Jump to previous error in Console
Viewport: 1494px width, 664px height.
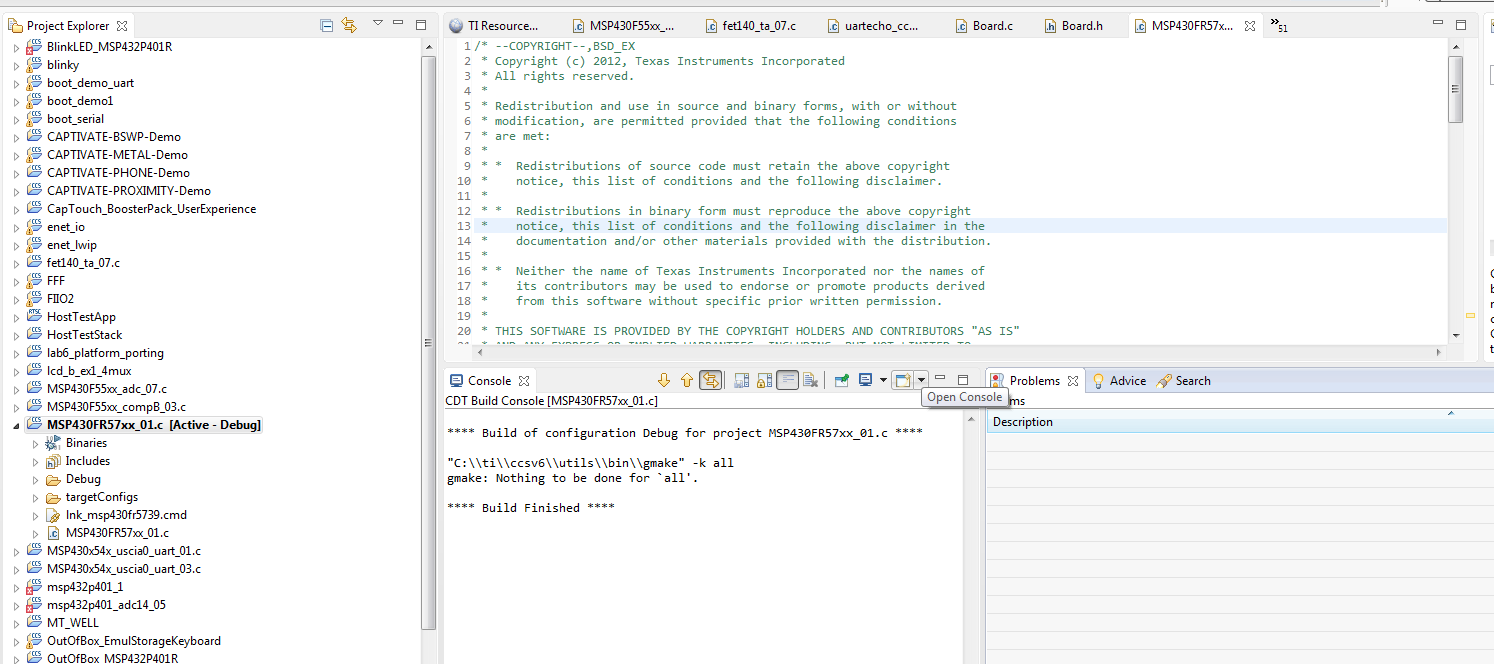click(x=686, y=380)
